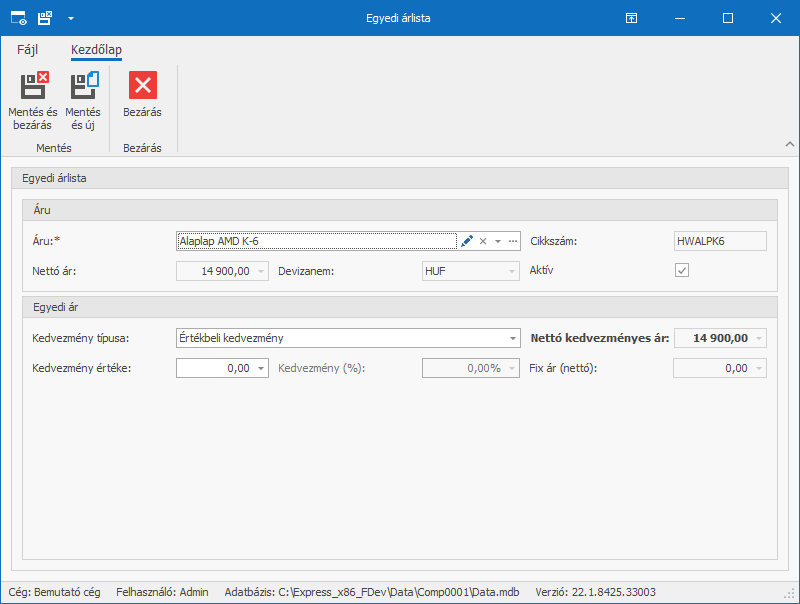
Task: Click the Verzió: 22.1.8425.33003 status text
Action: 595,592
